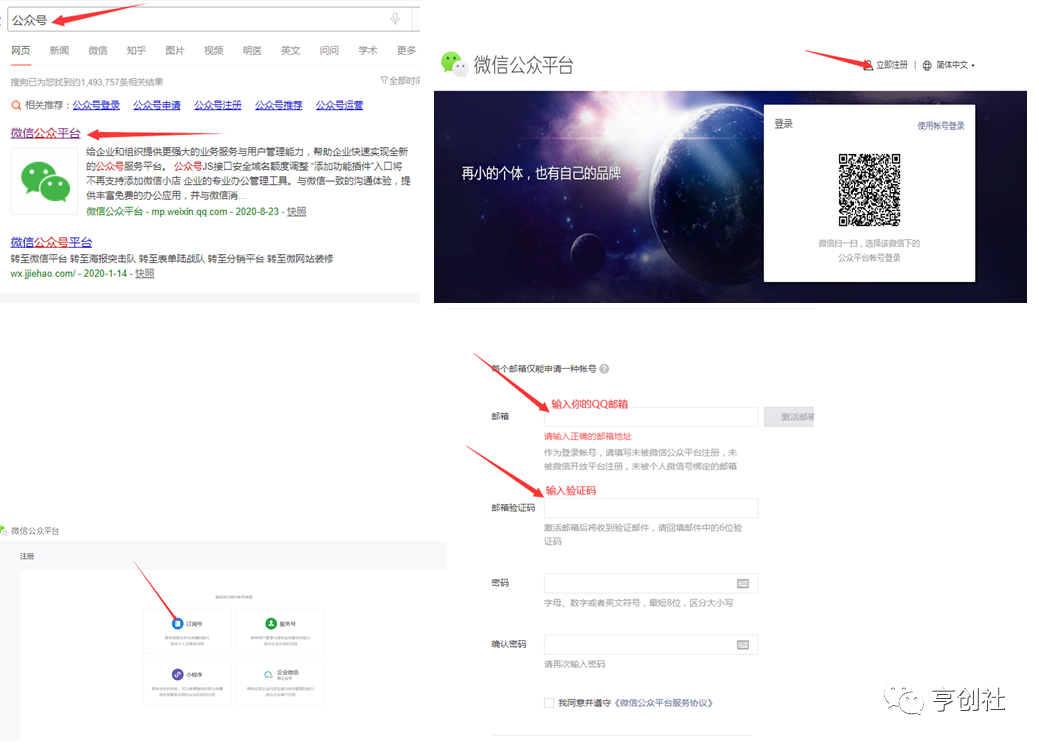Screen dimensions: 1039x745
Task: Click the 立即注册 link
Action: click(x=891, y=65)
